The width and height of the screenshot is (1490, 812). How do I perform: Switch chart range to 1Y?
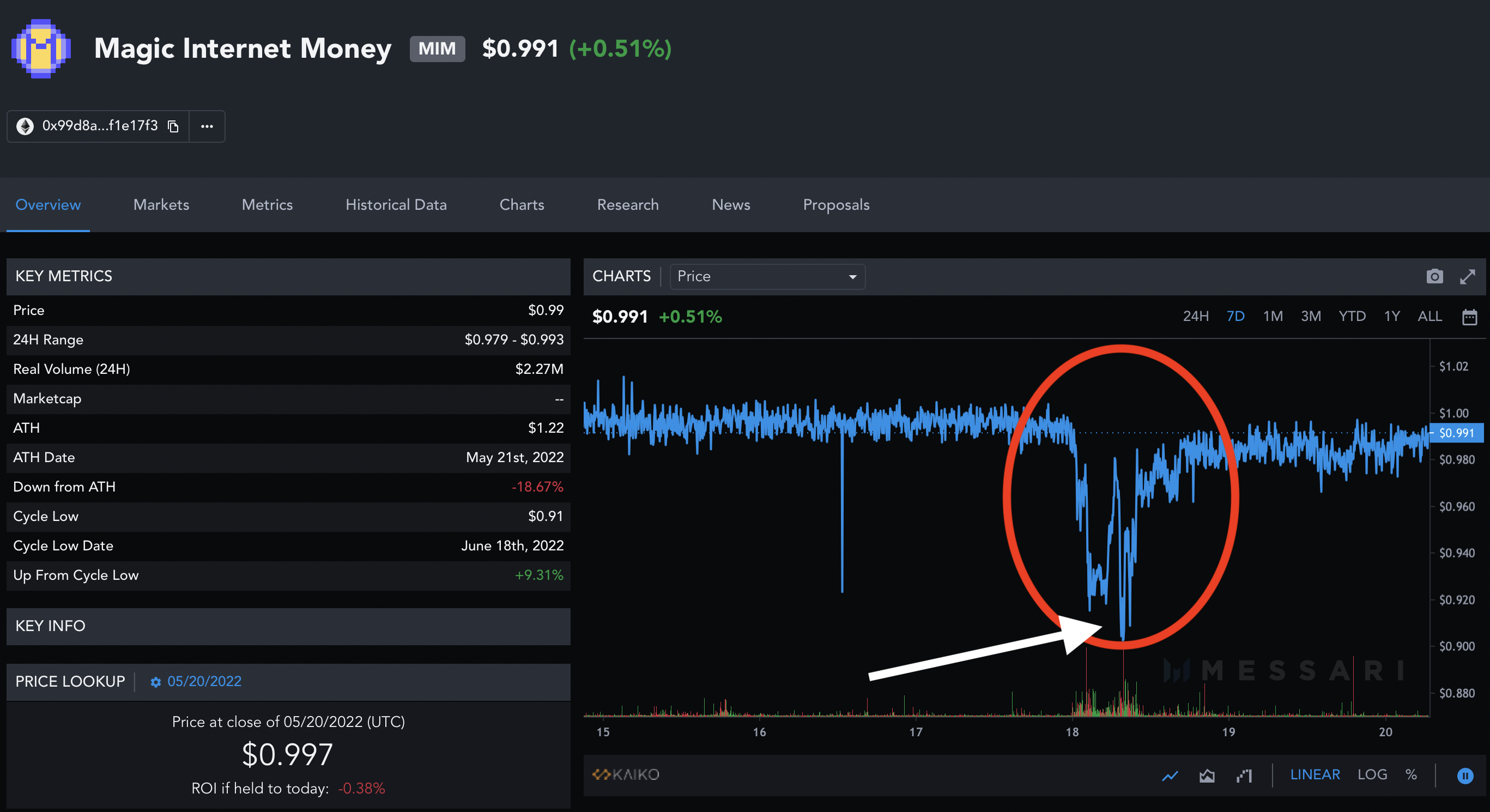1392,317
